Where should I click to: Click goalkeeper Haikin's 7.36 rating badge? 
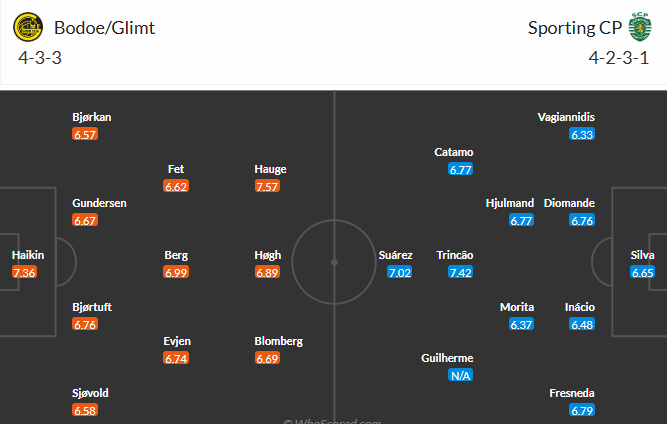(24, 272)
